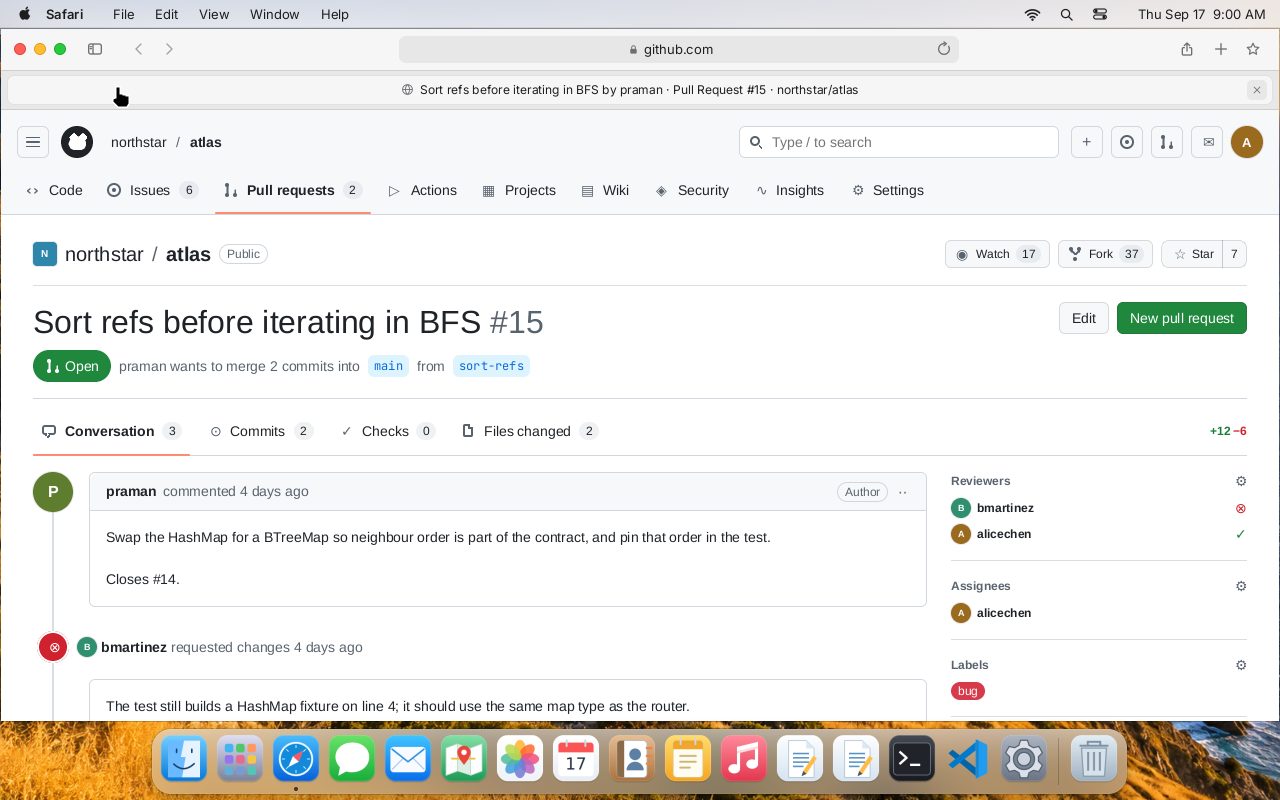Open the Actions repository tab
This screenshot has width=1280, height=800.
point(422,190)
